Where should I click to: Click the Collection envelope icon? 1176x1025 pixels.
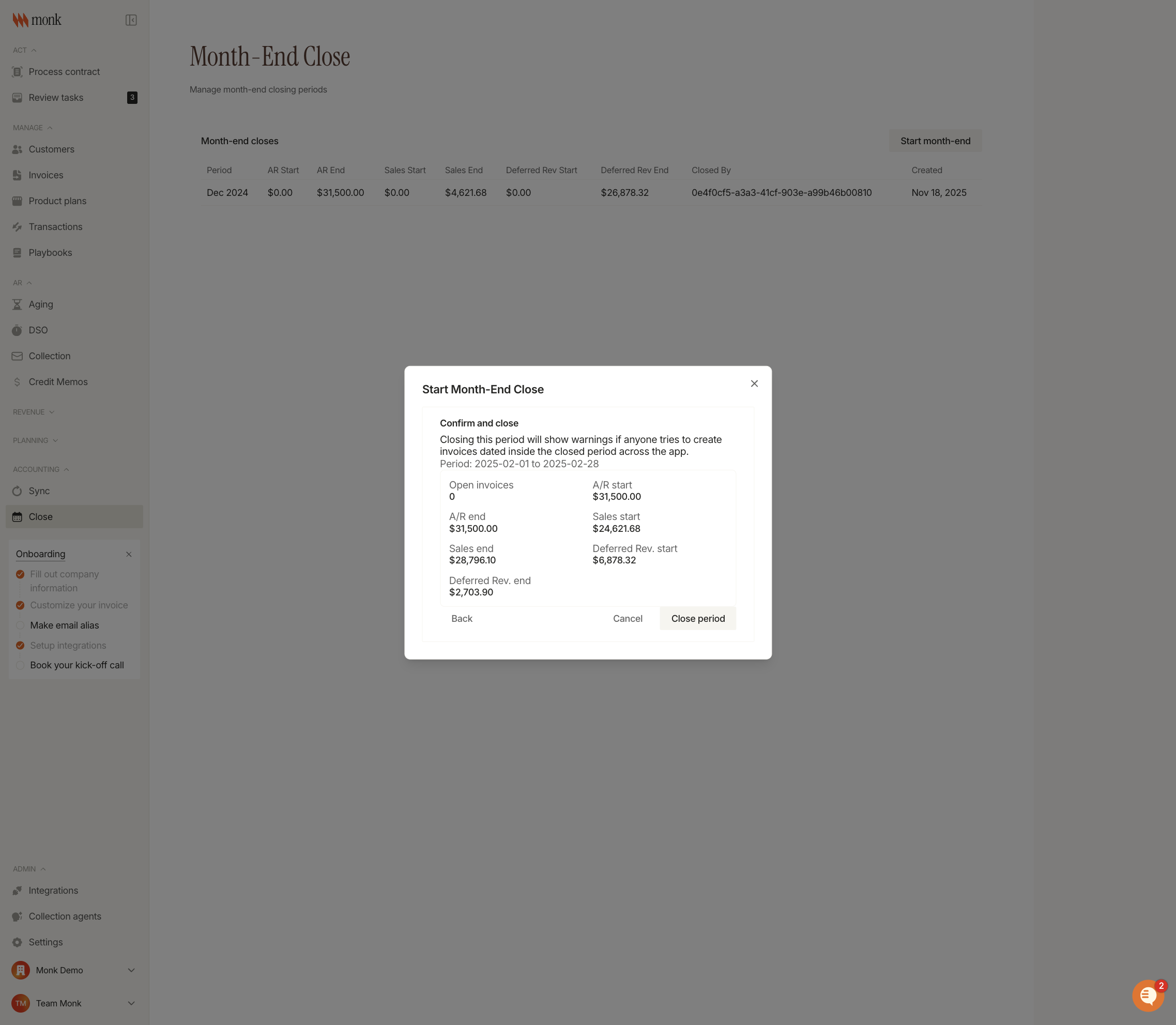17,356
